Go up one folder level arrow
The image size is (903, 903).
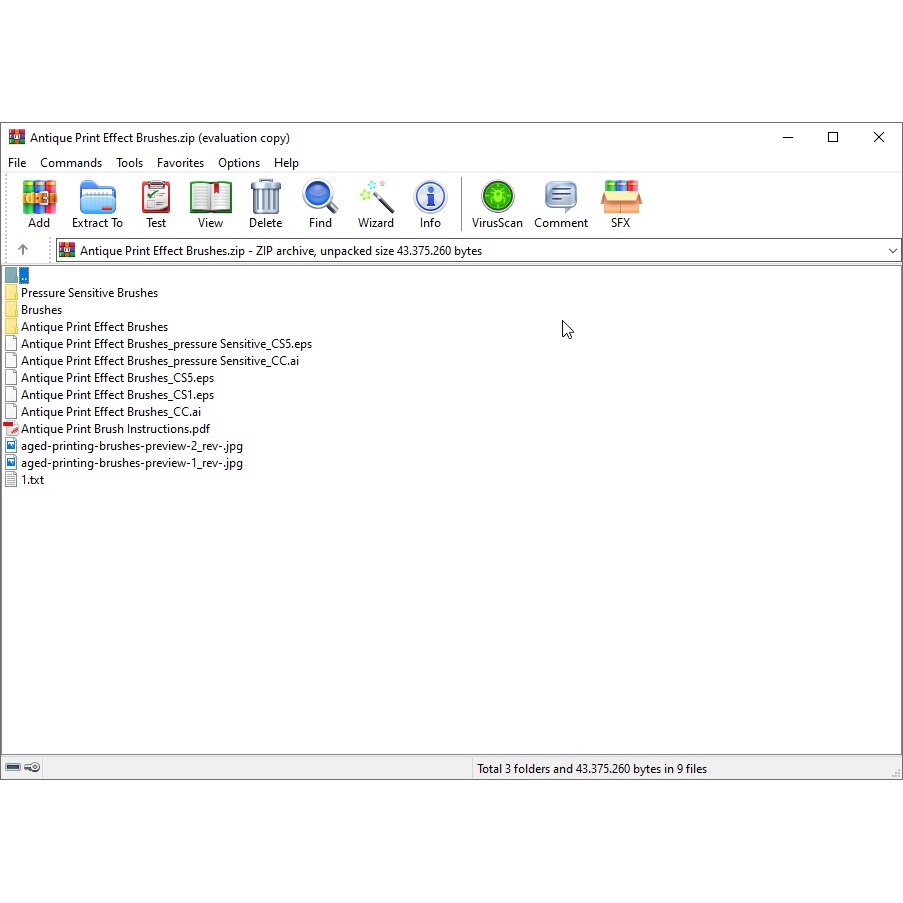pyautogui.click(x=23, y=250)
